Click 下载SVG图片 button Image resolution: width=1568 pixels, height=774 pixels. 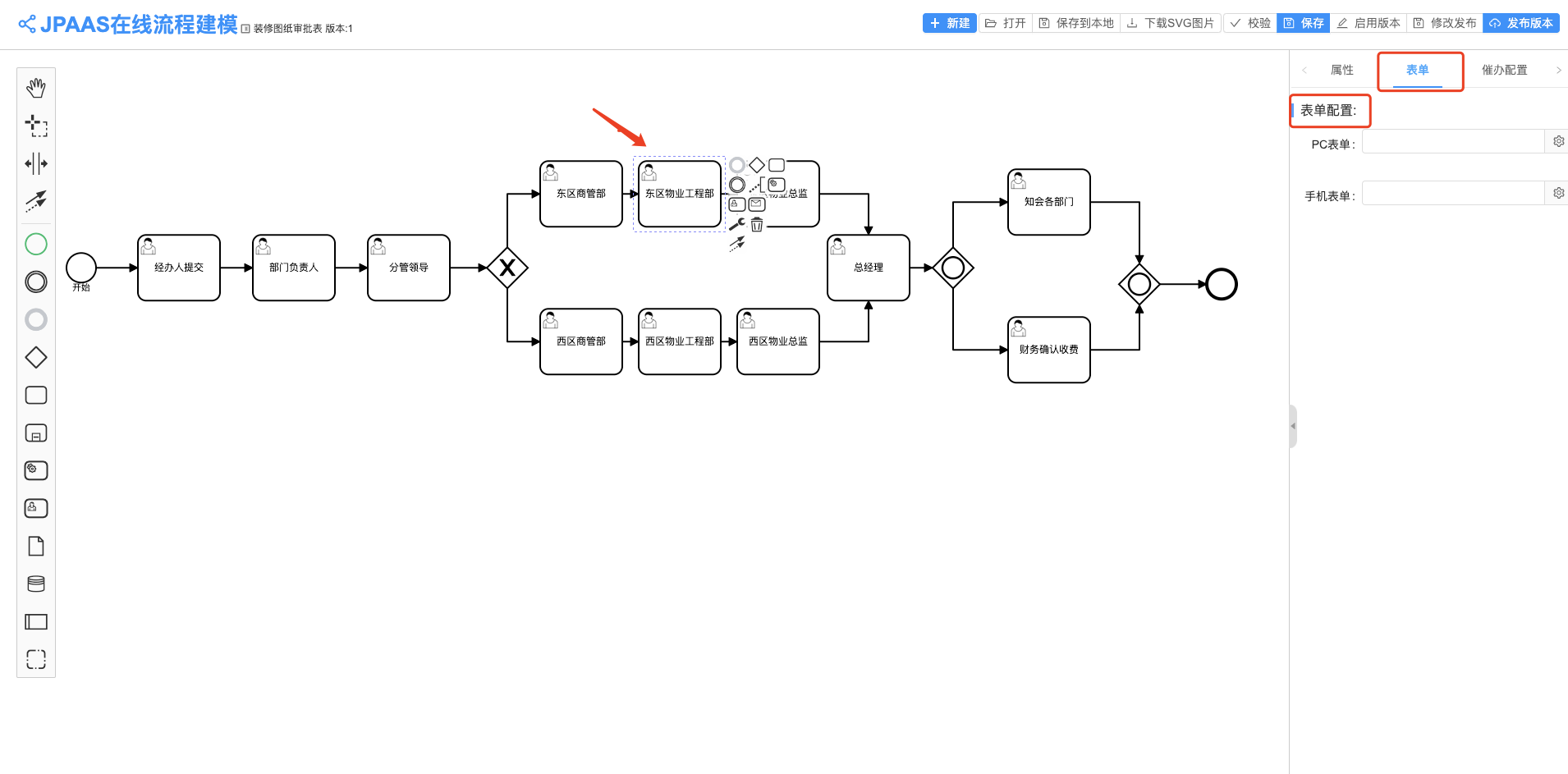(x=1170, y=23)
